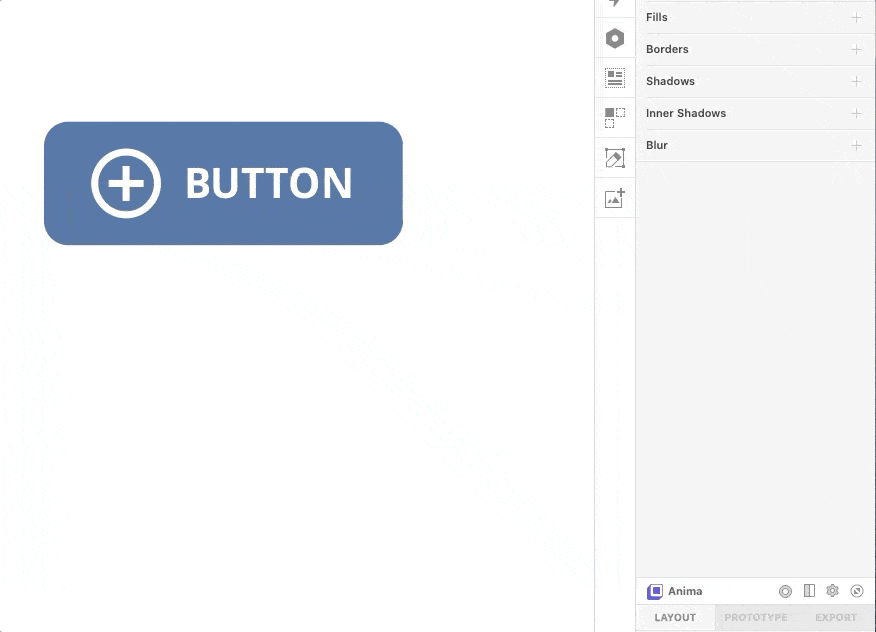Select the BUTTON text on canvas
This screenshot has height=632, width=876.
point(269,183)
